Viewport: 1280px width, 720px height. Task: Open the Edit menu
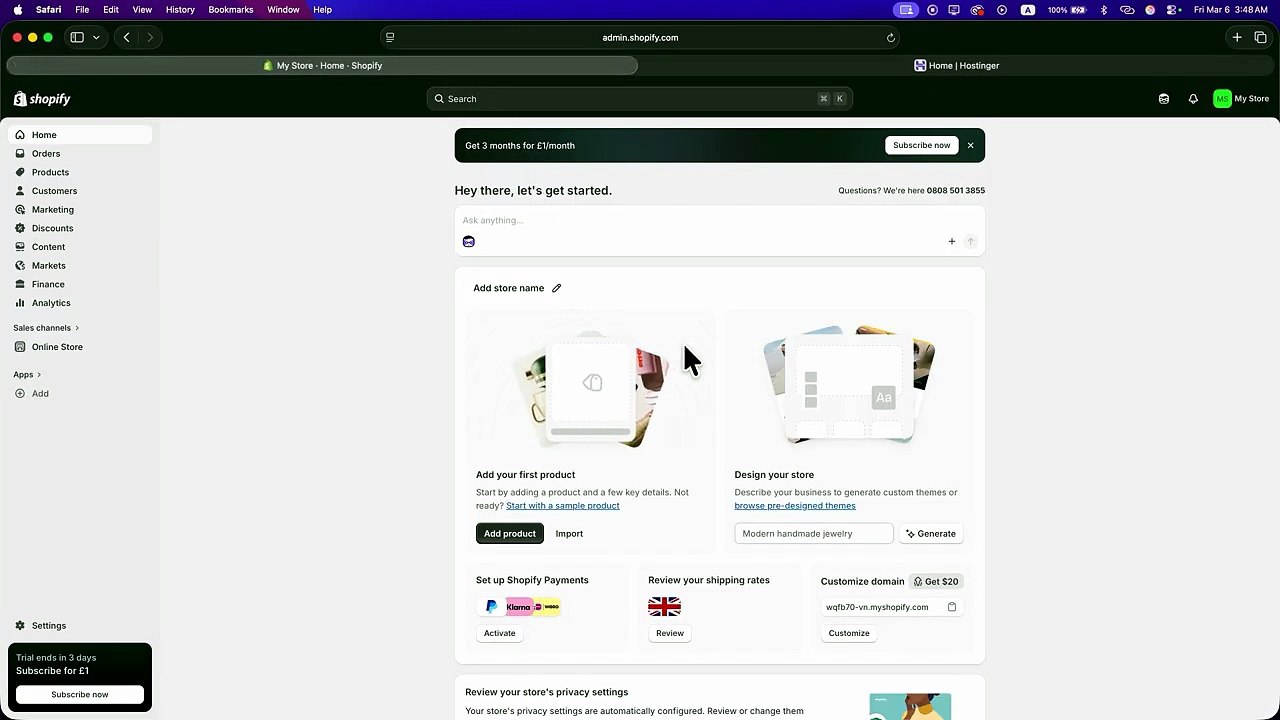tap(111, 10)
